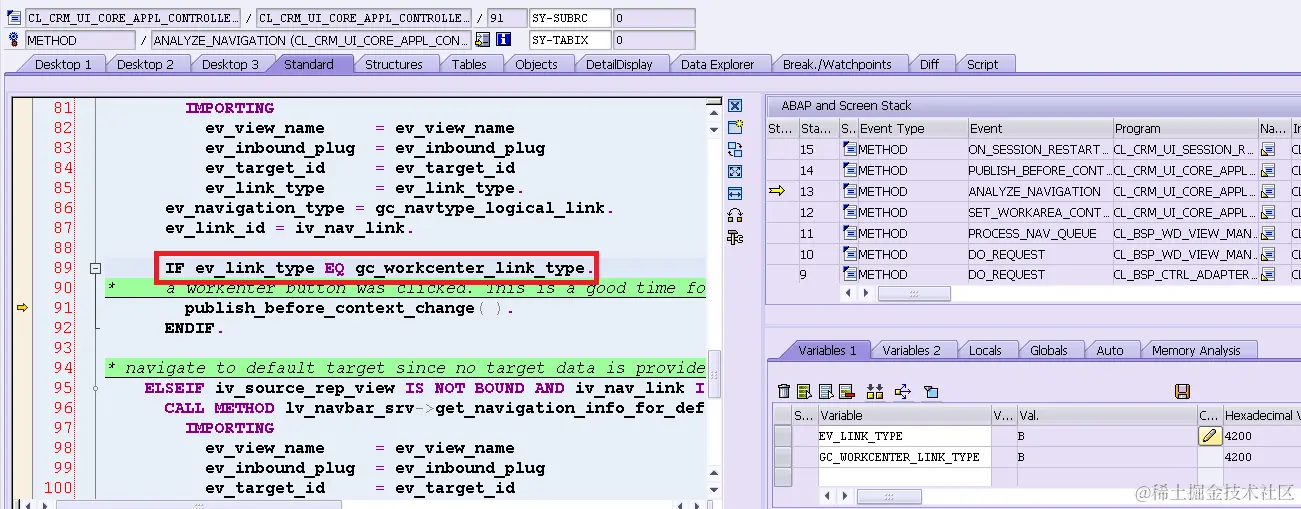Click the layout icon right of branching arrow
Screen dimensions: 1301x509
[x=930, y=391]
